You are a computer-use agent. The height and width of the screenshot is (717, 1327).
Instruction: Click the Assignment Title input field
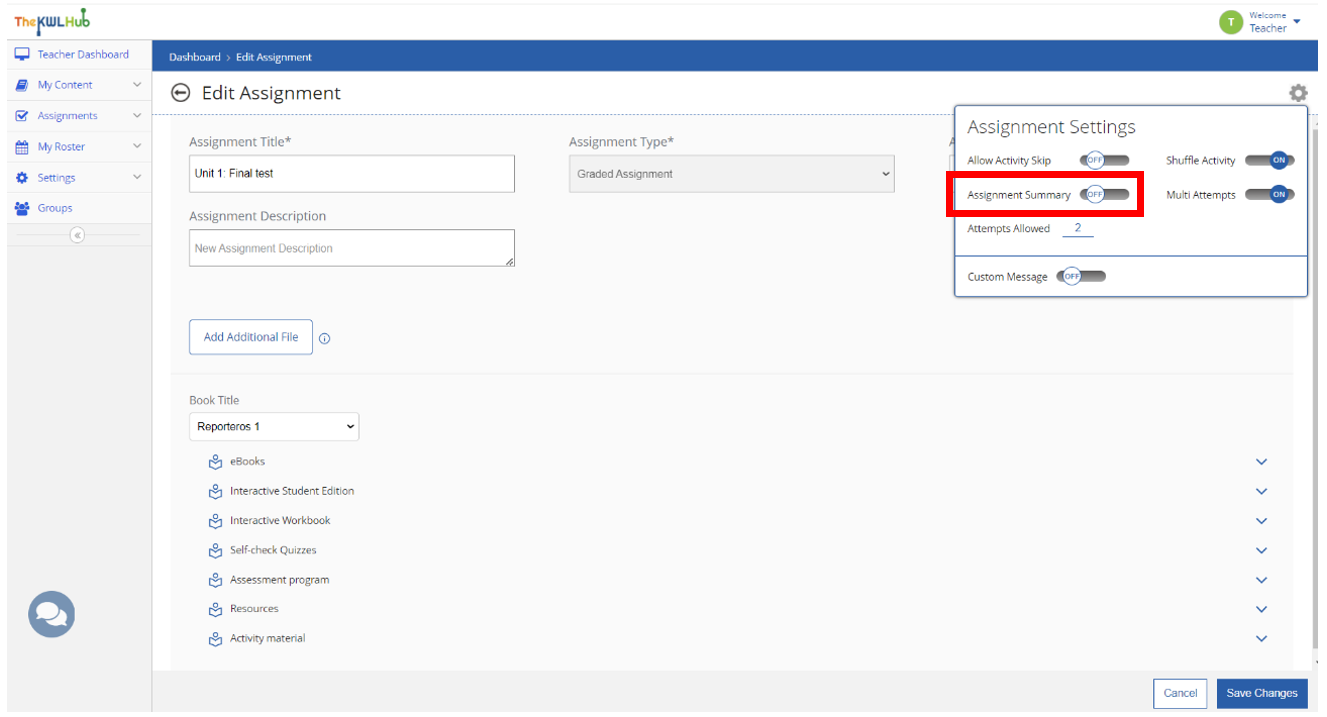pos(352,174)
